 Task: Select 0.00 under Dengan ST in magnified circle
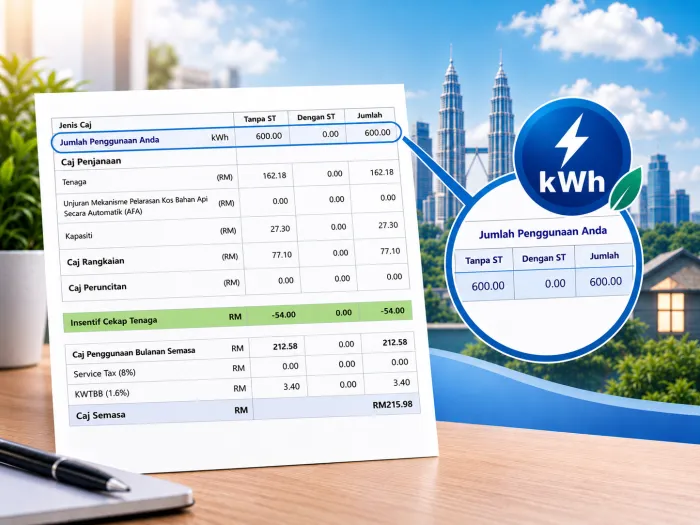pos(555,283)
